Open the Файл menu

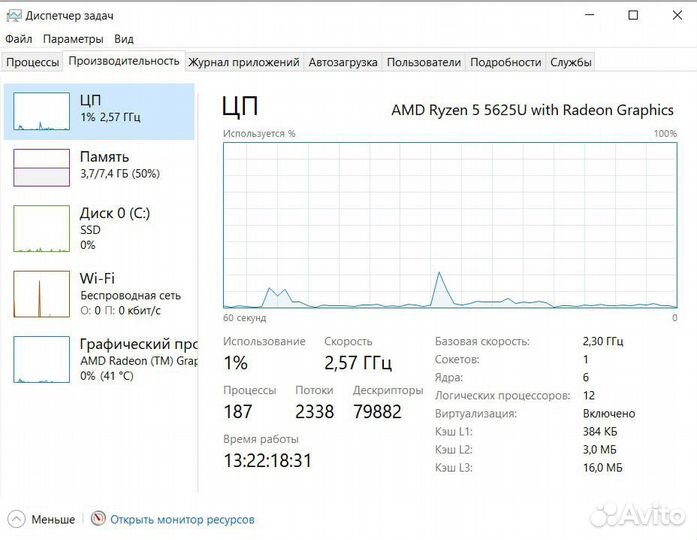(x=18, y=39)
